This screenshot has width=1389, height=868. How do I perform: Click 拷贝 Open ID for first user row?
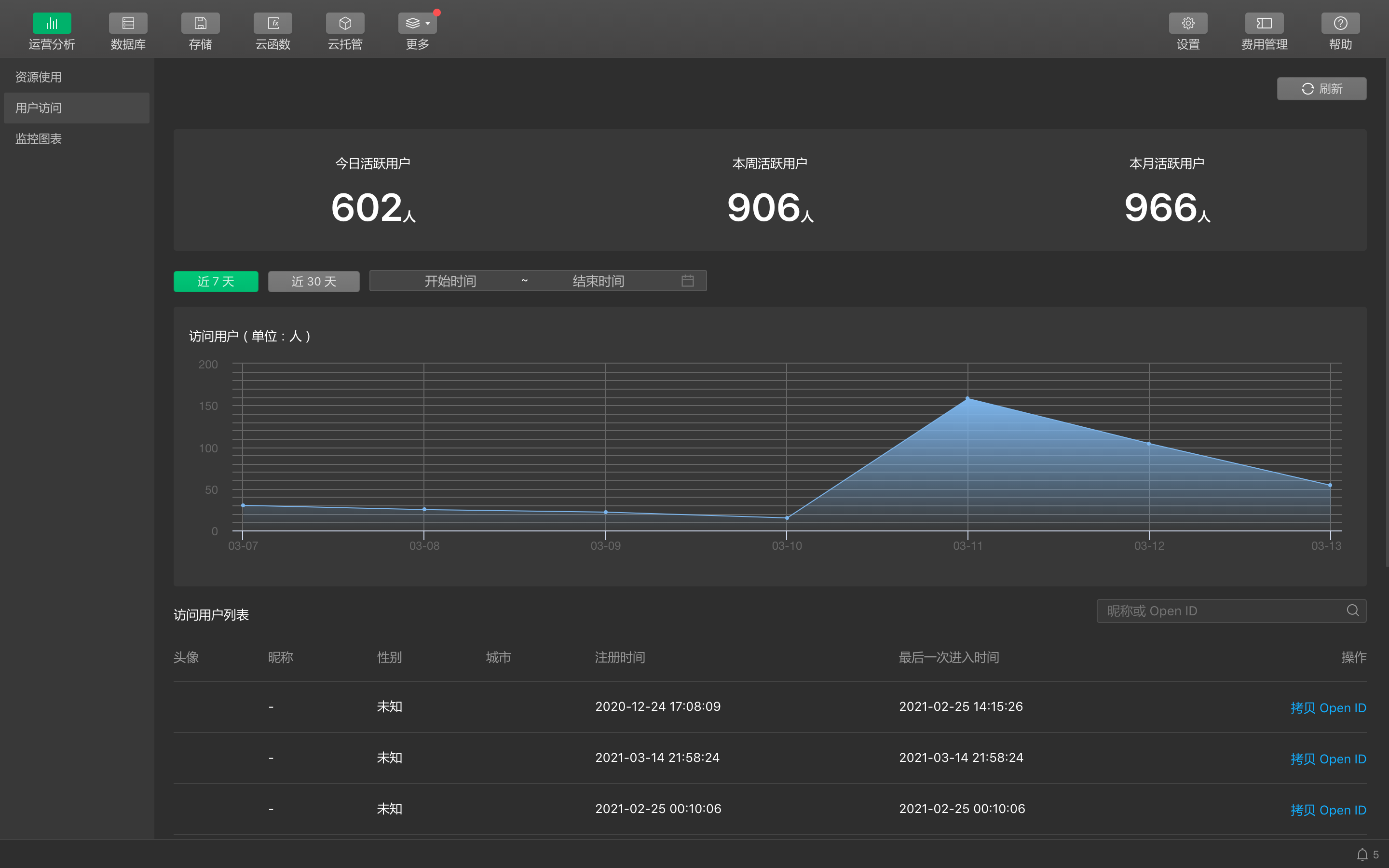pyautogui.click(x=1328, y=708)
